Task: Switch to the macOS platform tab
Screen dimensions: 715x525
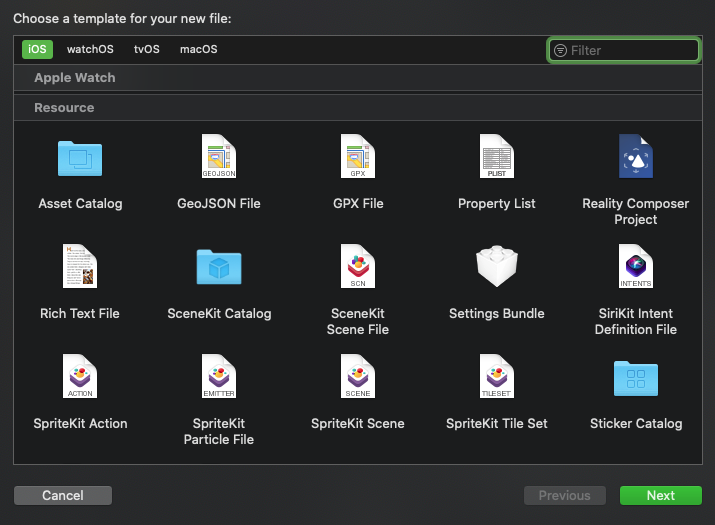Action: click(199, 49)
